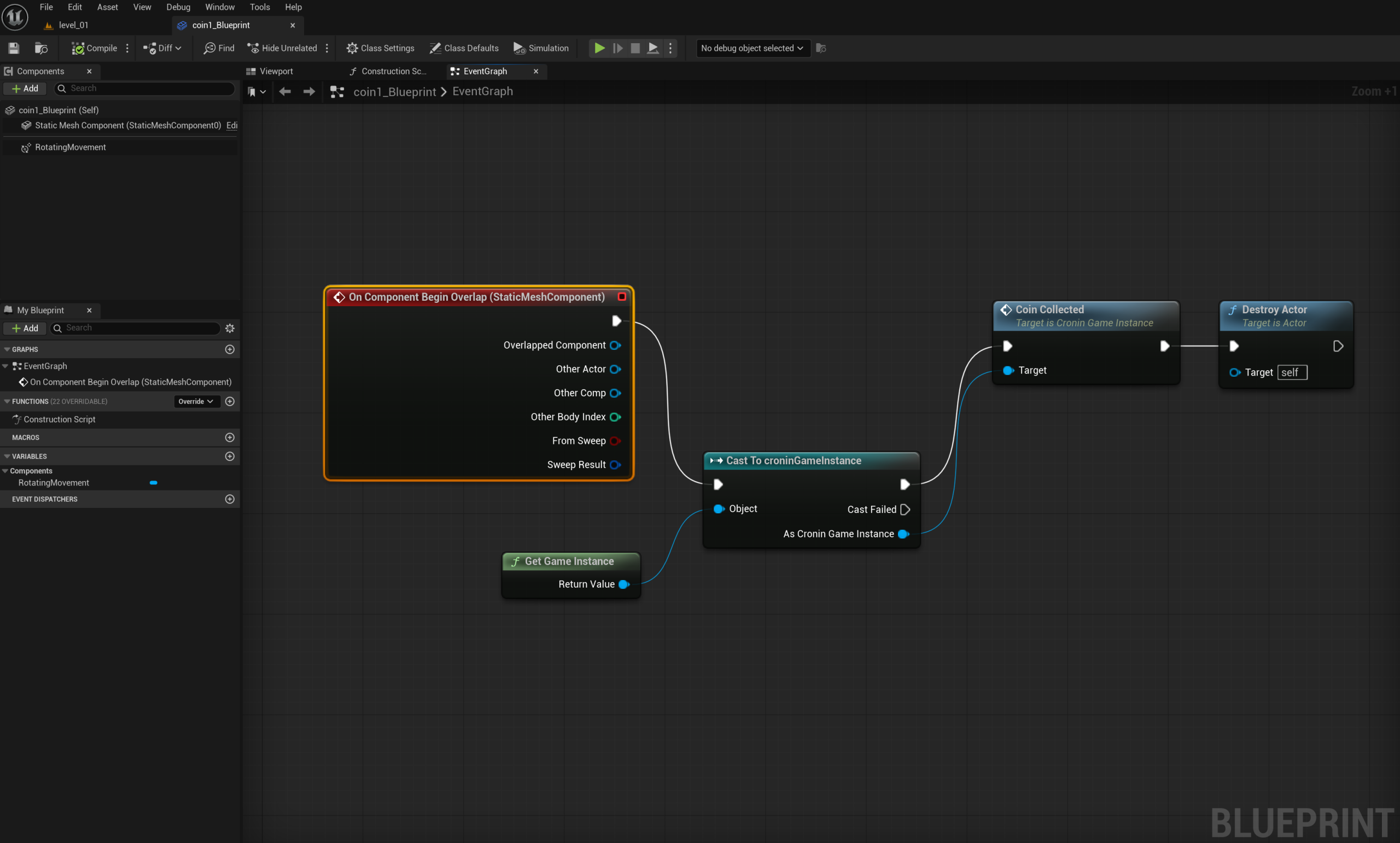The width and height of the screenshot is (1400, 843).
Task: Toggle Hide Unrelated nodes
Action: (x=282, y=48)
